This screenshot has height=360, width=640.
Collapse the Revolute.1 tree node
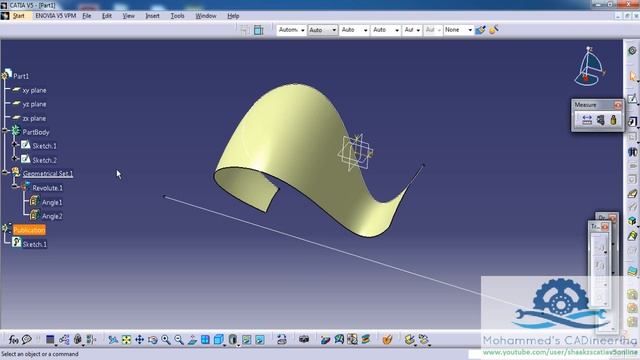(15, 187)
